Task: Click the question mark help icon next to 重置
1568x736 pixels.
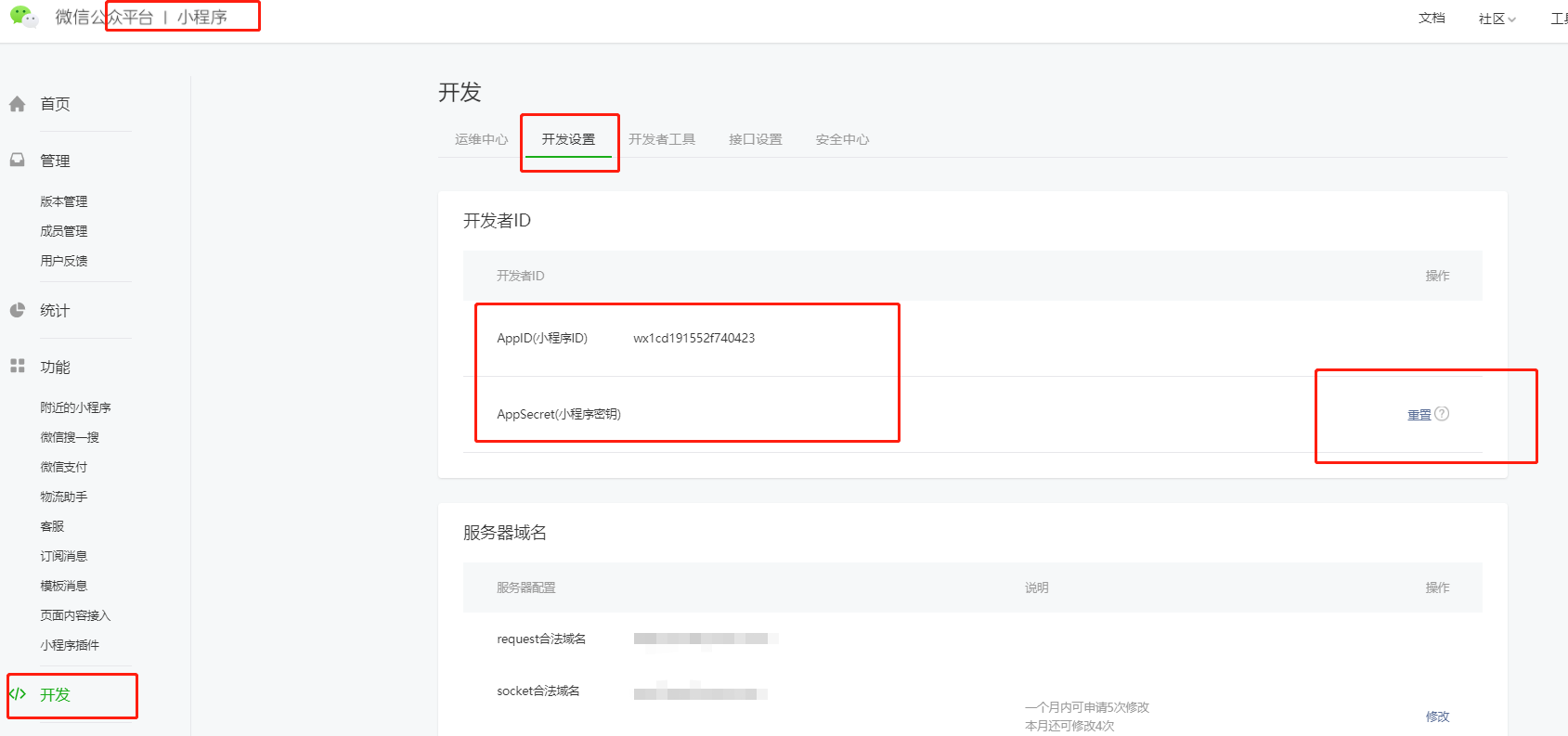Action: [1442, 414]
